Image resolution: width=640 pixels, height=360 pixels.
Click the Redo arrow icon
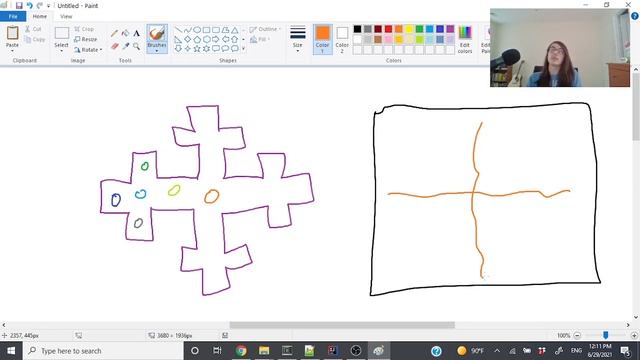(x=40, y=6)
